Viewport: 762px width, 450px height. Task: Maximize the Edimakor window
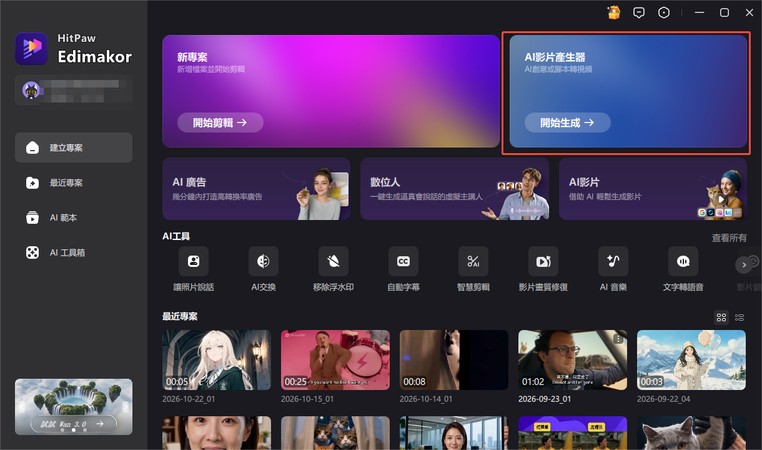724,13
